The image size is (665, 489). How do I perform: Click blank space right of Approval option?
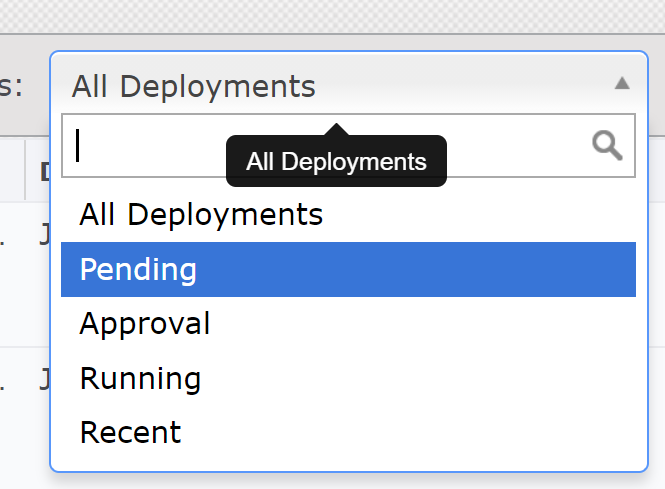click(450, 324)
